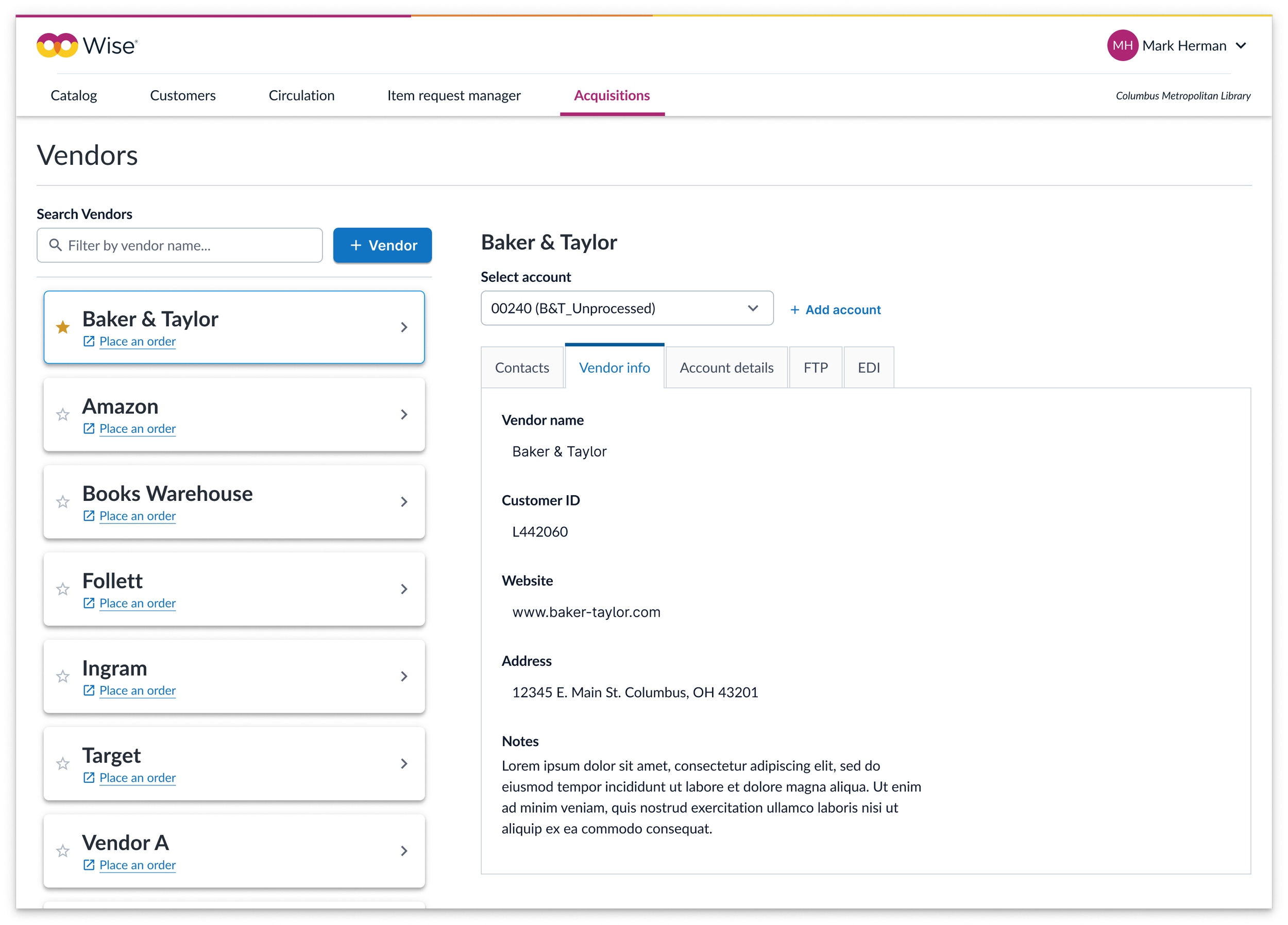1288x925 pixels.
Task: Click the Customer ID value L442060
Action: click(x=539, y=532)
